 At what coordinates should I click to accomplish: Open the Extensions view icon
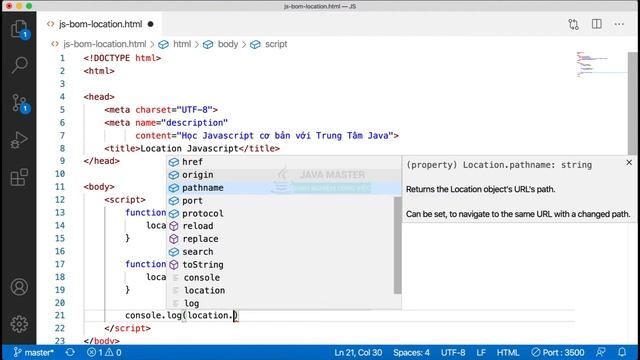pyautogui.click(x=19, y=178)
